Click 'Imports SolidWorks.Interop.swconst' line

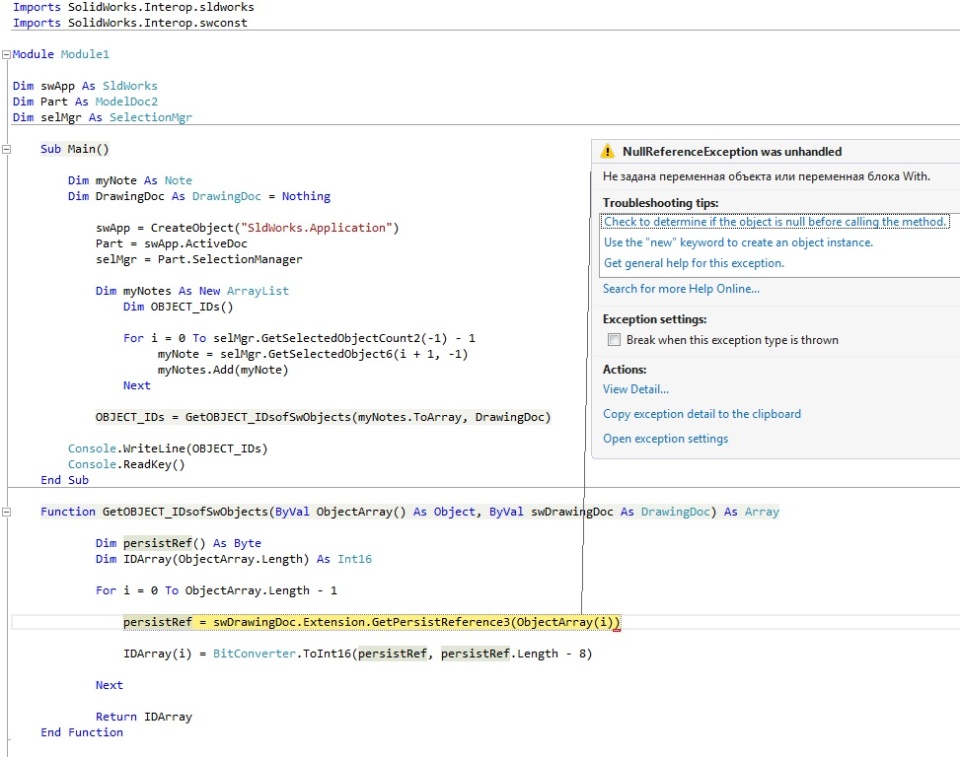point(130,23)
